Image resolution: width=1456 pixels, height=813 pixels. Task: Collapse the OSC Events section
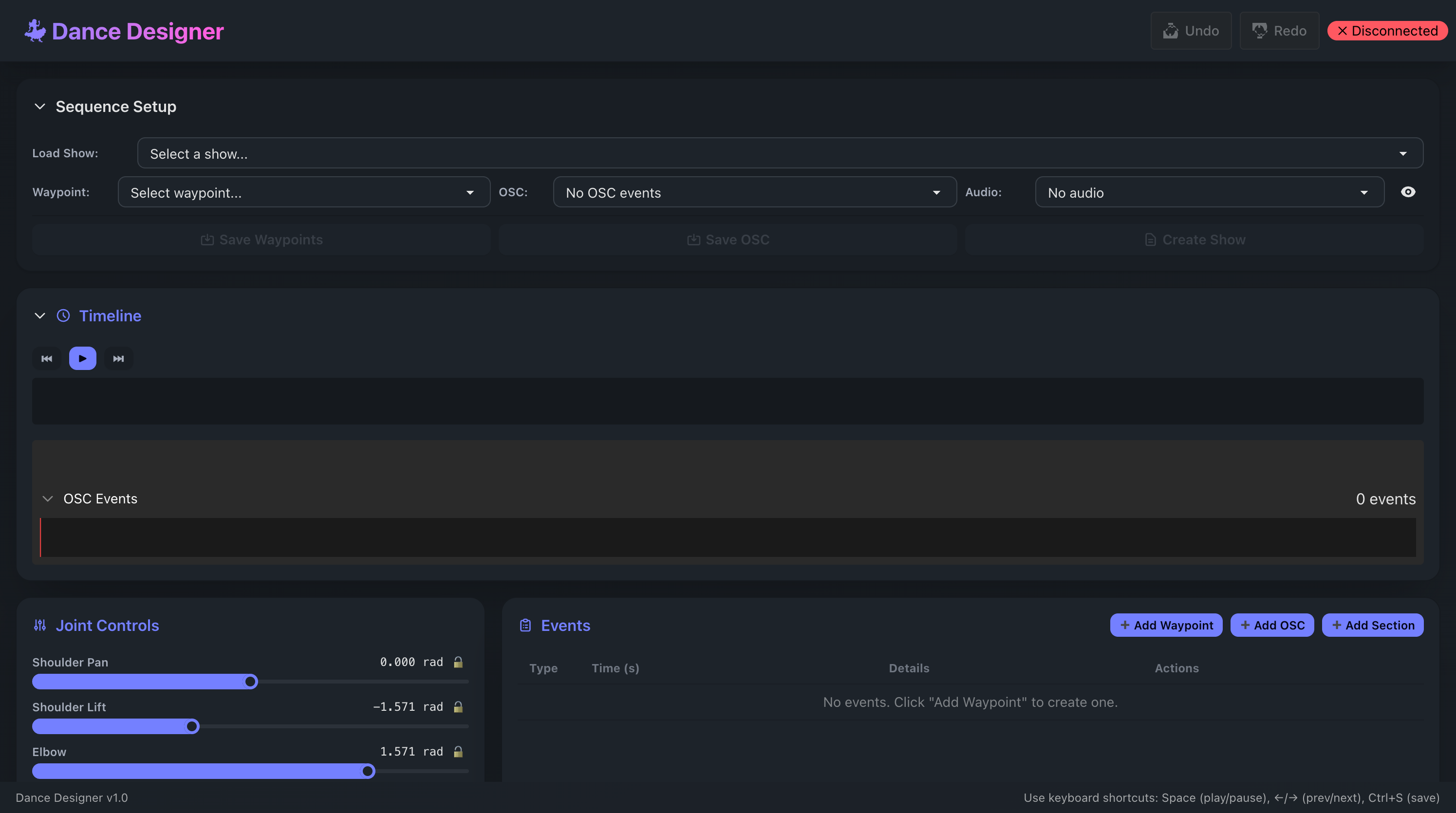[x=48, y=499]
